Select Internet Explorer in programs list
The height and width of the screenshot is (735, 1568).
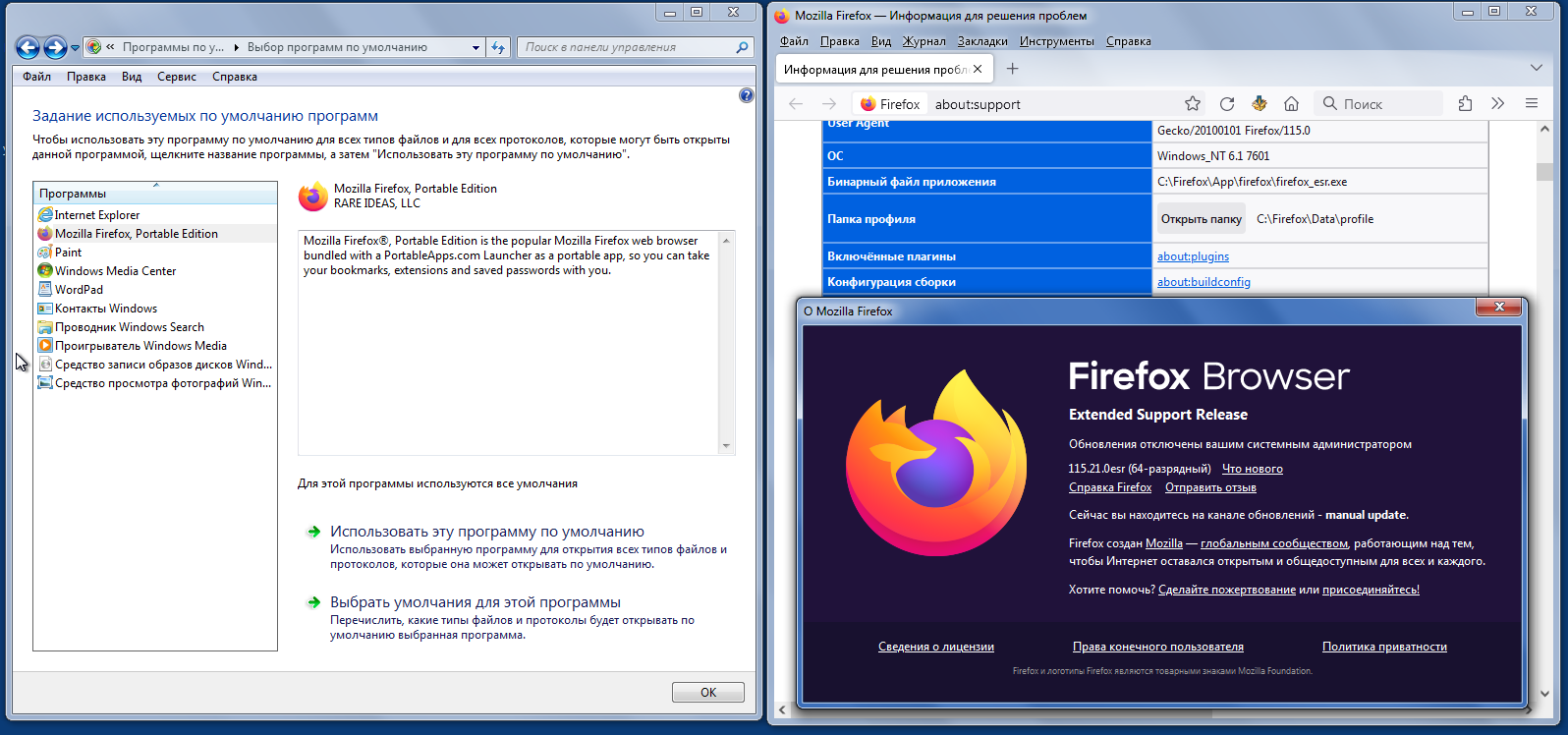click(x=155, y=215)
